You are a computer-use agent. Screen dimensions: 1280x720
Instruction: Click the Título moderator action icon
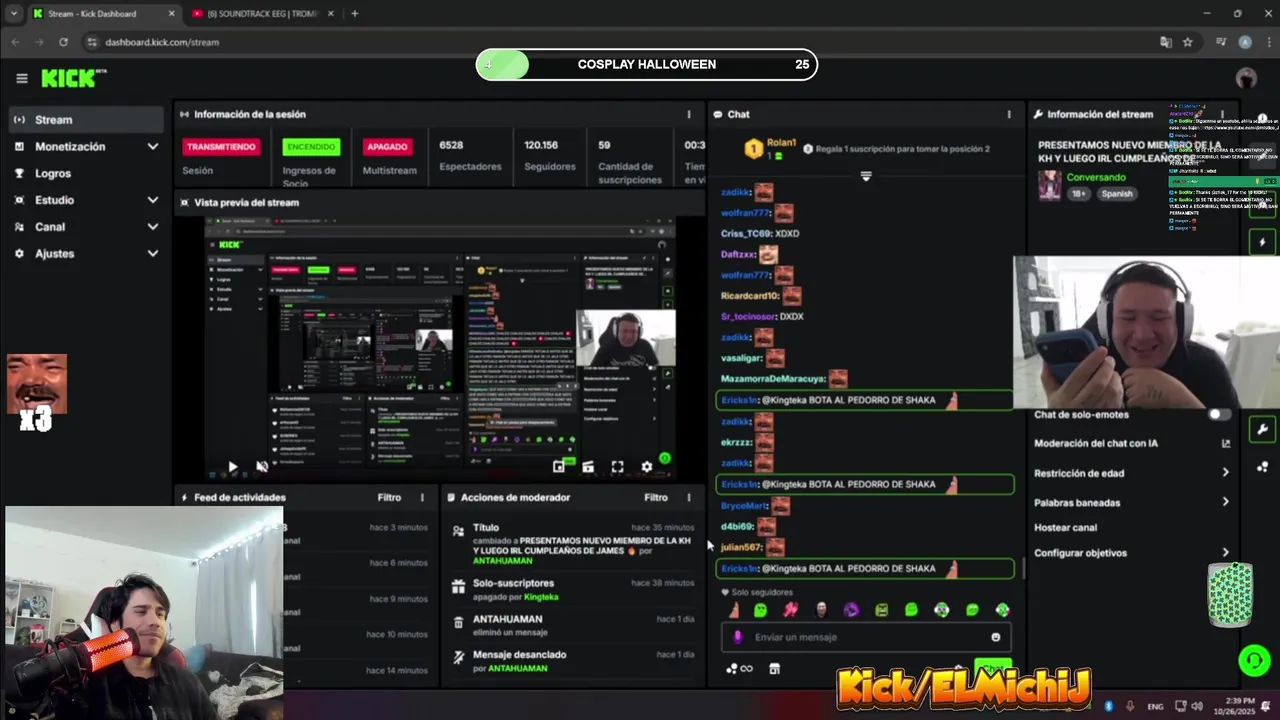[458, 530]
